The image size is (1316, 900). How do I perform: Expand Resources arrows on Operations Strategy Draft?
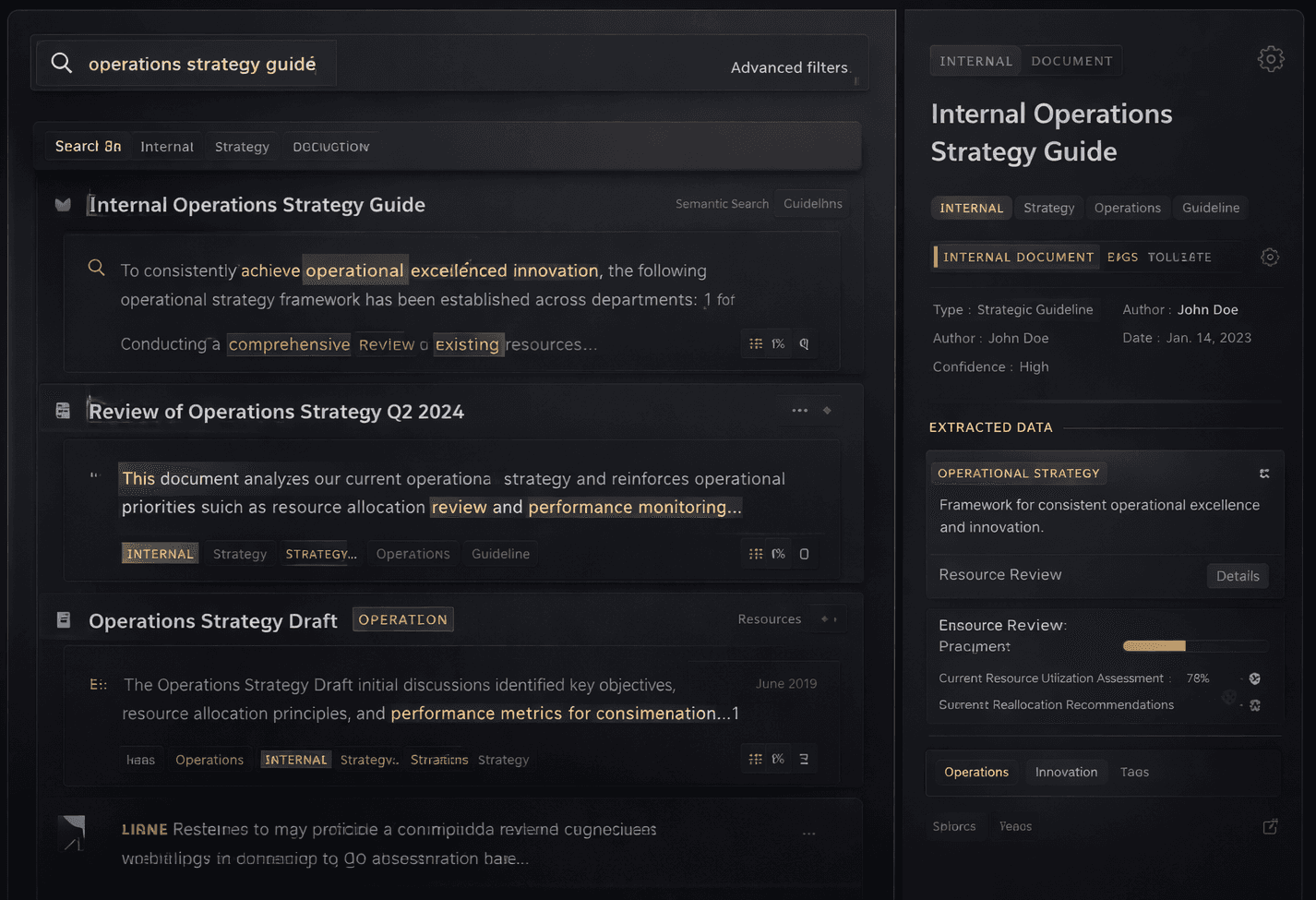(x=829, y=619)
